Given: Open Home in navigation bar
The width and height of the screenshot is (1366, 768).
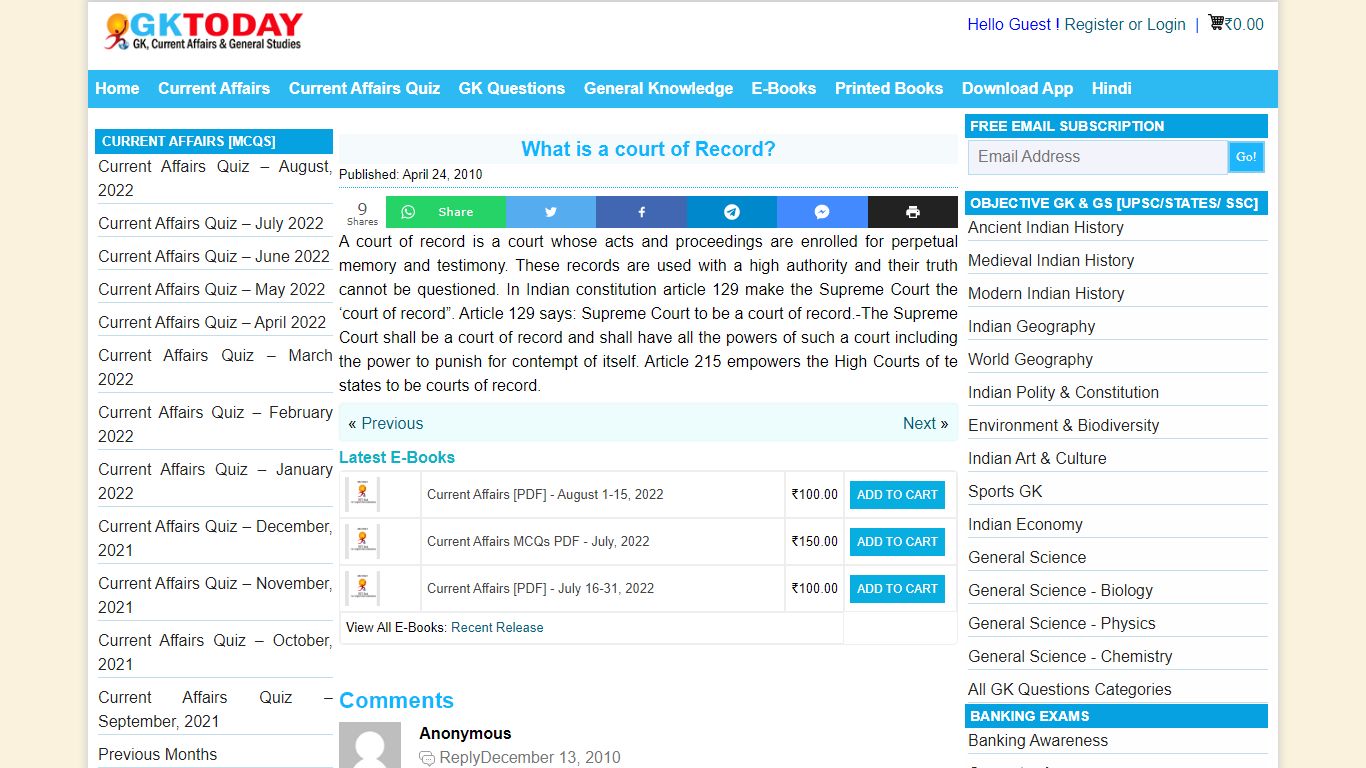Looking at the screenshot, I should pos(117,88).
